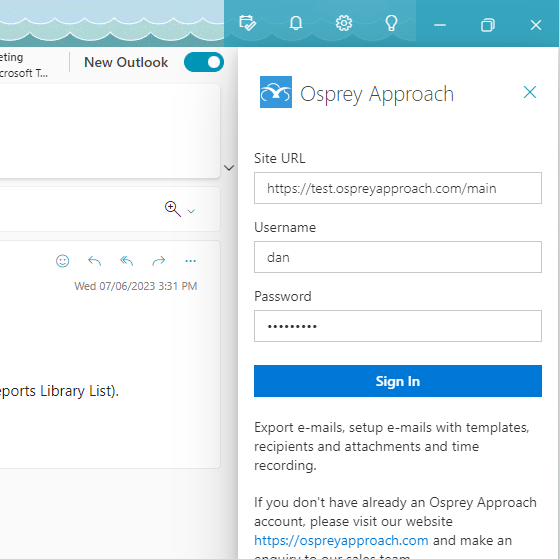Click the Site URL field
This screenshot has height=559, width=559.
point(398,188)
